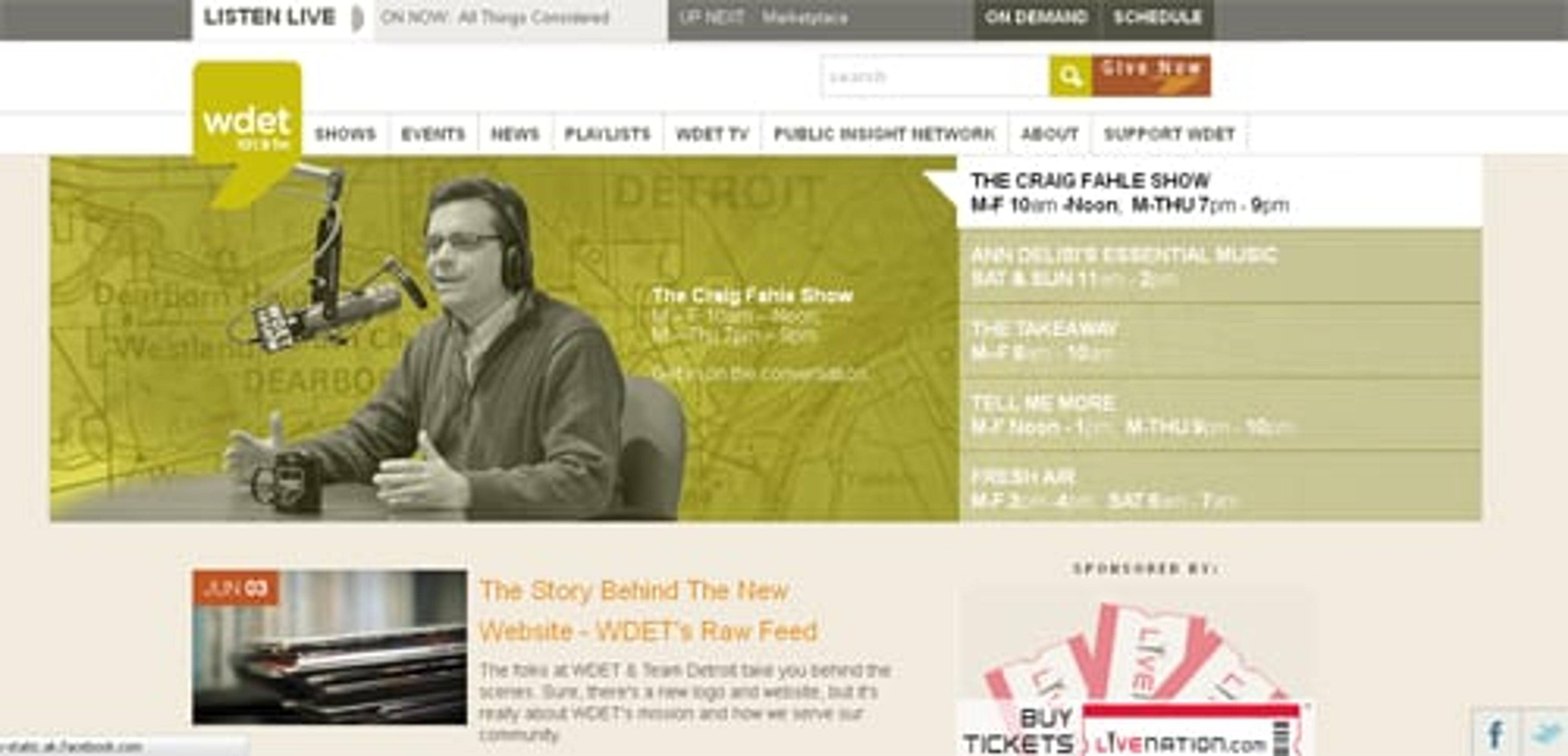Open the Schedule tab
The image size is (1568, 756).
[1158, 18]
